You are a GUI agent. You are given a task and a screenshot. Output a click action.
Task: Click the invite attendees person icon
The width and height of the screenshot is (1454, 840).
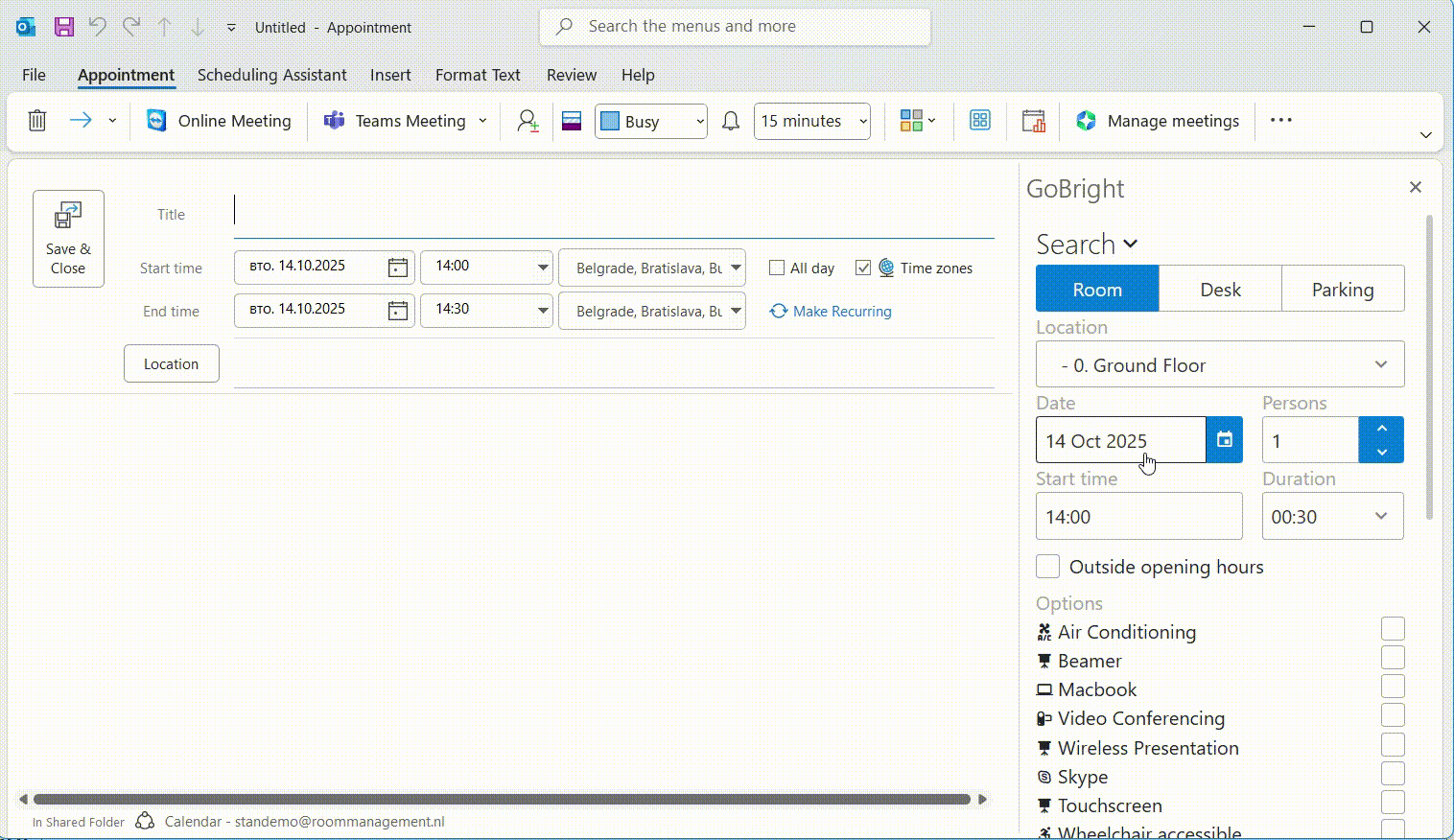click(x=528, y=121)
